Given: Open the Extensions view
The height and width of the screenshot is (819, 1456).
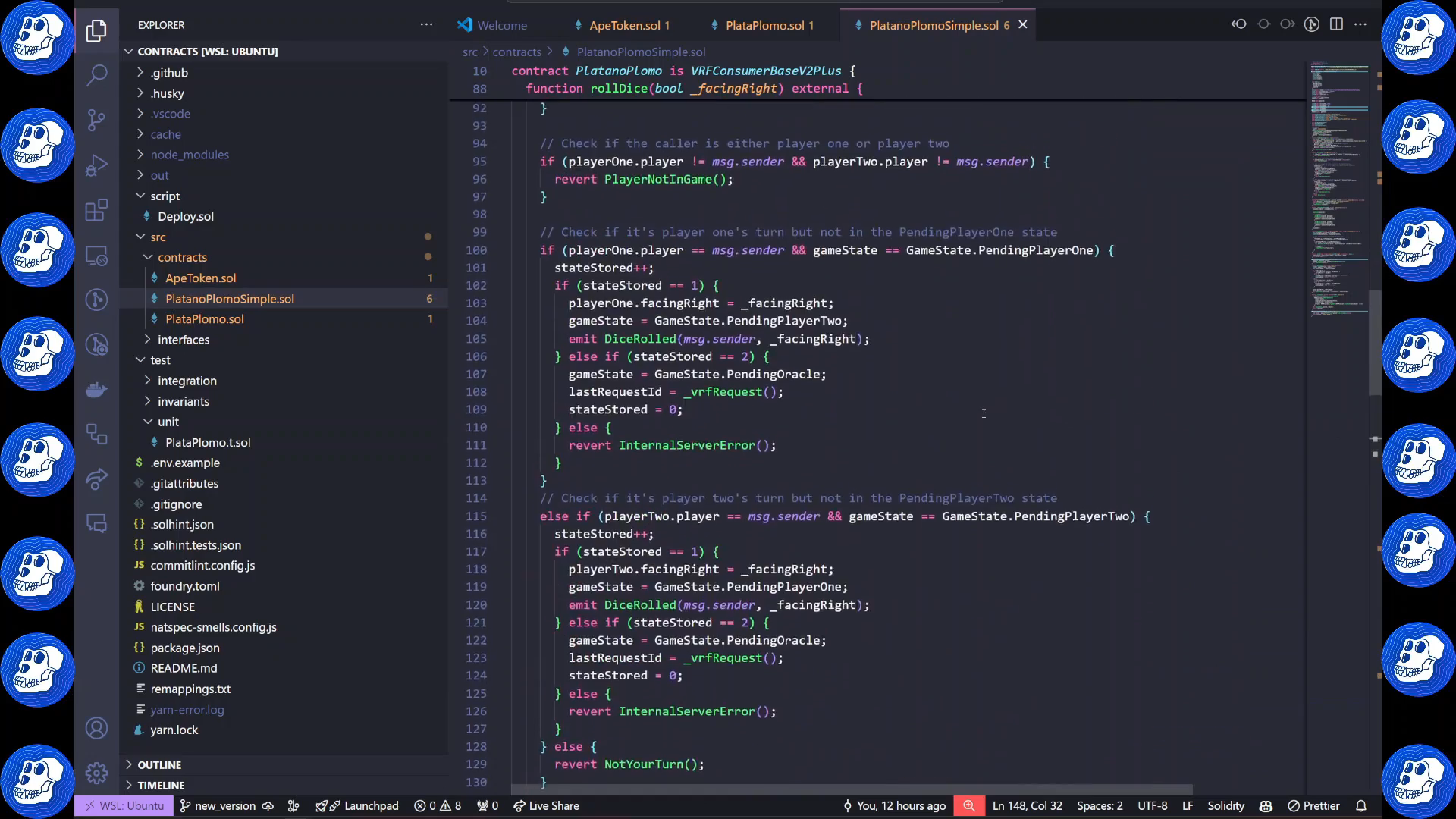Looking at the screenshot, I should click(96, 210).
